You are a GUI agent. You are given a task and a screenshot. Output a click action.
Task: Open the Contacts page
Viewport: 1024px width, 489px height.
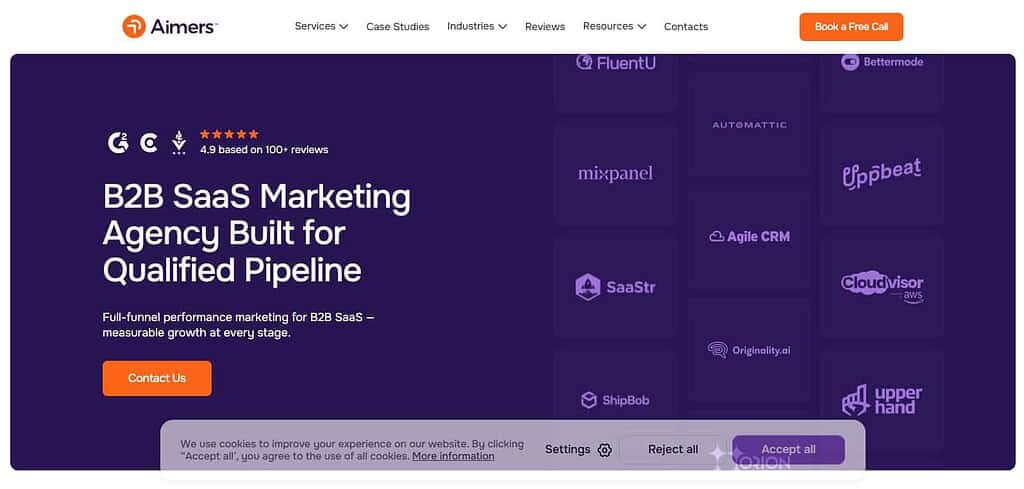[x=686, y=27]
